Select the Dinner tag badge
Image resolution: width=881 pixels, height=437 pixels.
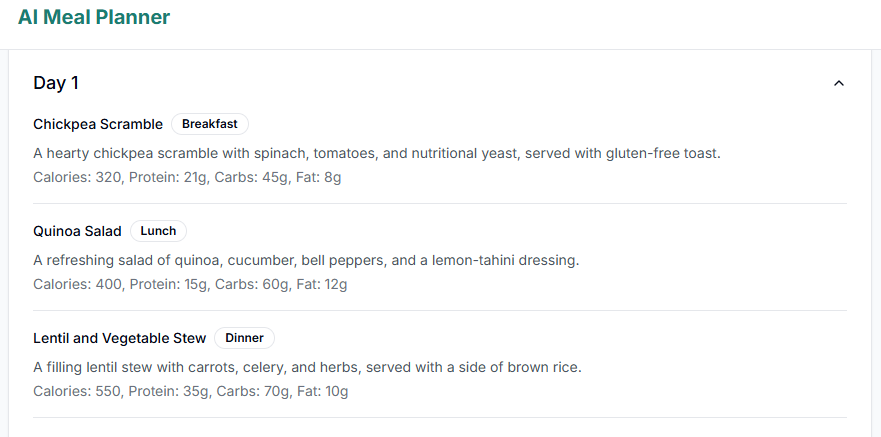coord(244,338)
